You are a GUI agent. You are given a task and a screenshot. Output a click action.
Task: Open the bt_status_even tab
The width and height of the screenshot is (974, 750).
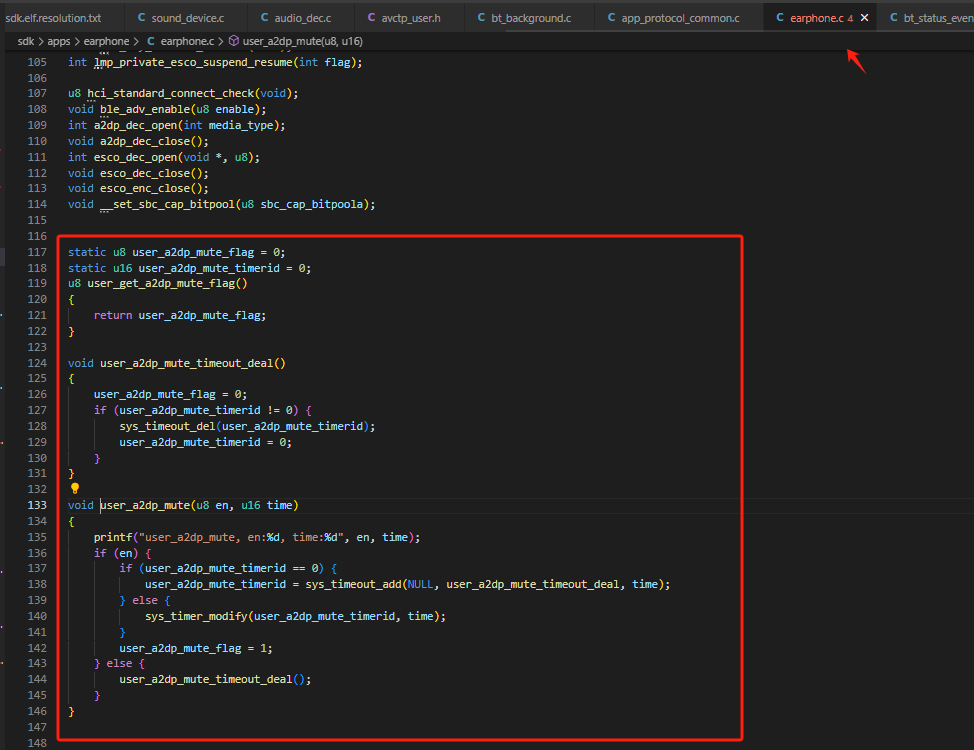[x=931, y=18]
